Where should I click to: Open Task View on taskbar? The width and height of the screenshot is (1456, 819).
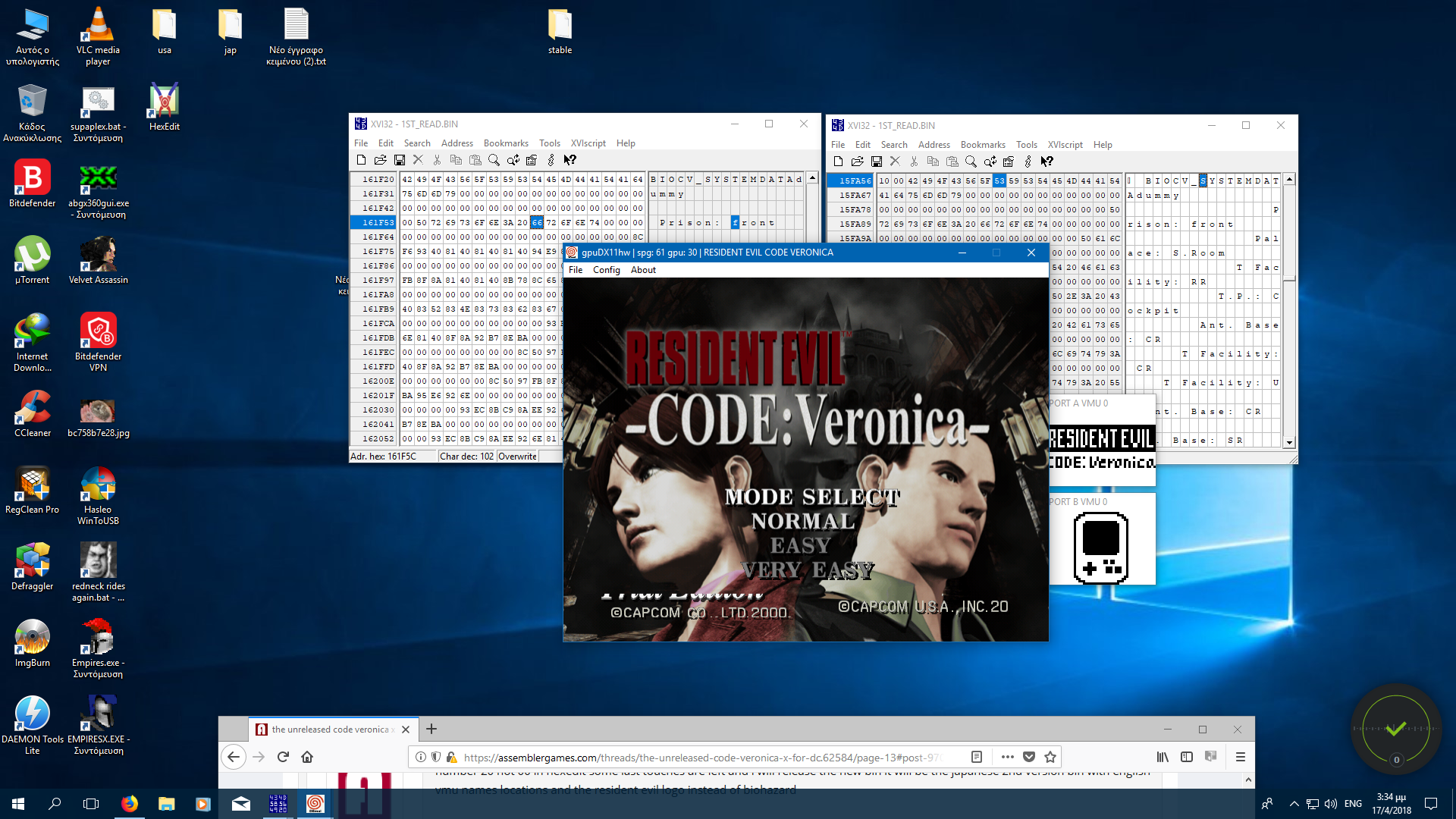point(91,804)
